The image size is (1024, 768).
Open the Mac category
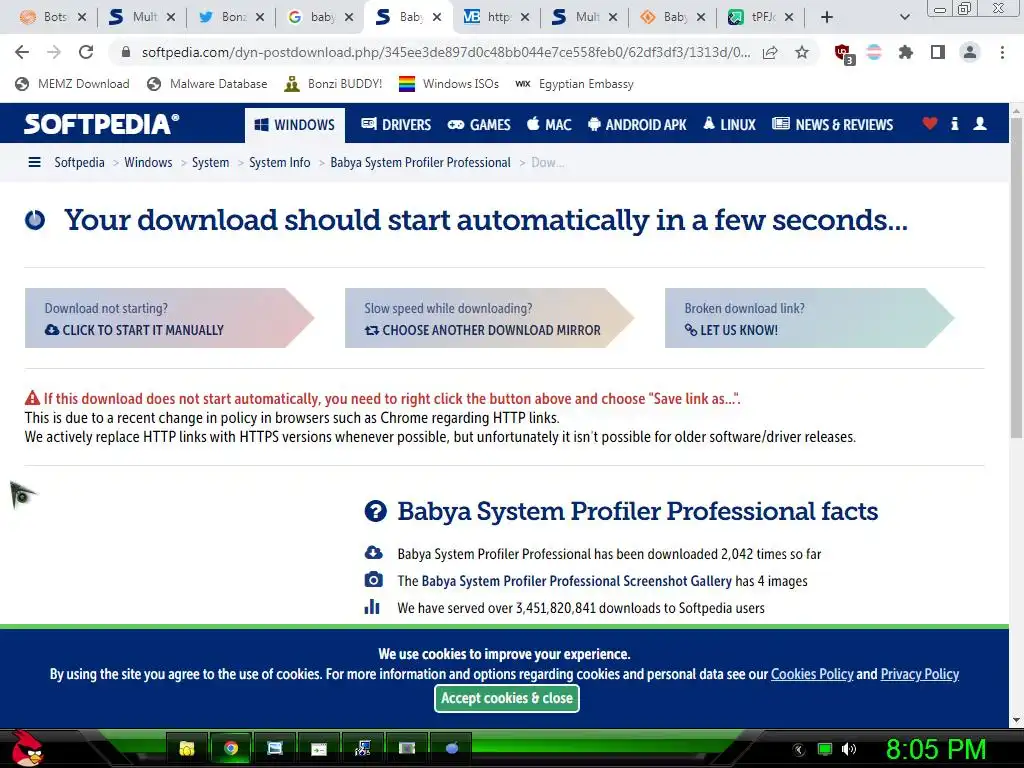549,125
